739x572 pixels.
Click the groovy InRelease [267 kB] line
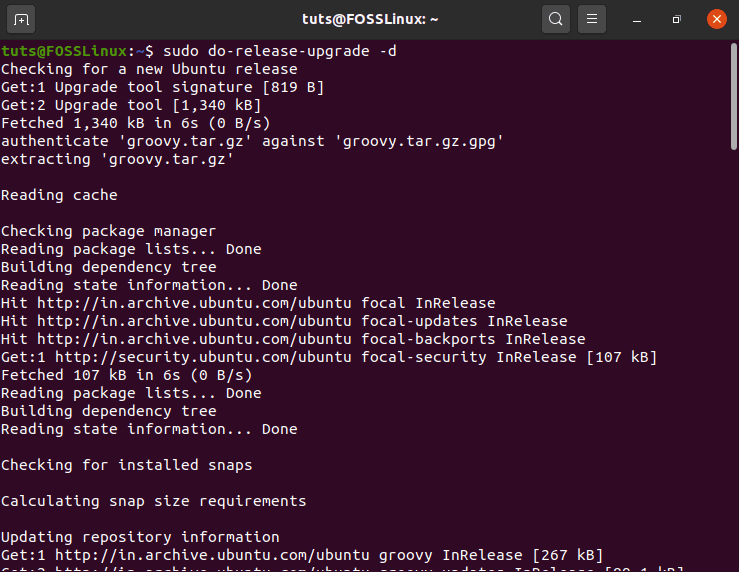coord(302,555)
